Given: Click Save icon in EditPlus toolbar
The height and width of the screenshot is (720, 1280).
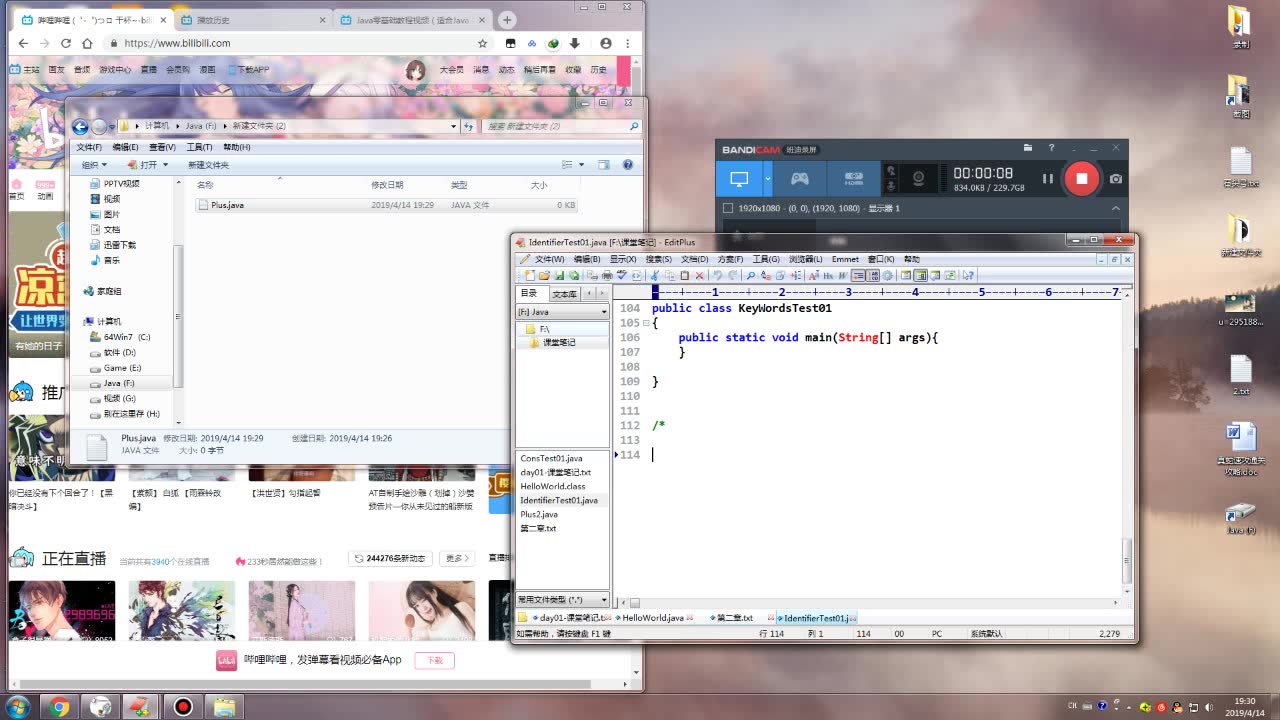Looking at the screenshot, I should point(559,275).
